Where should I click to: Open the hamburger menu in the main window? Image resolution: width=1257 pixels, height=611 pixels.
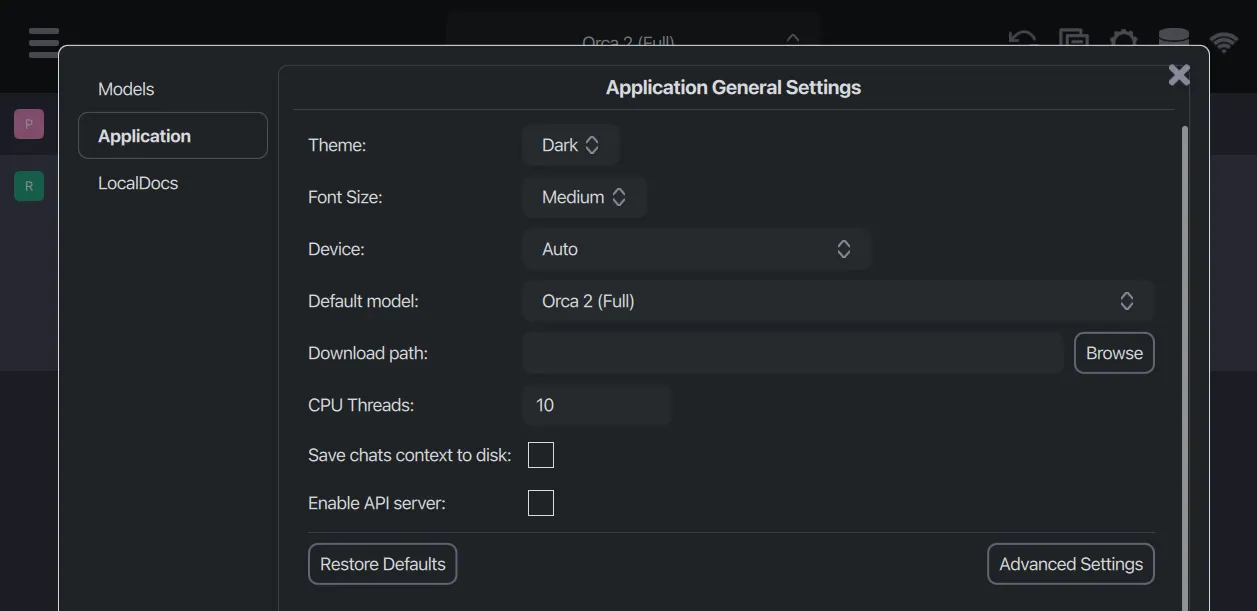coord(45,42)
